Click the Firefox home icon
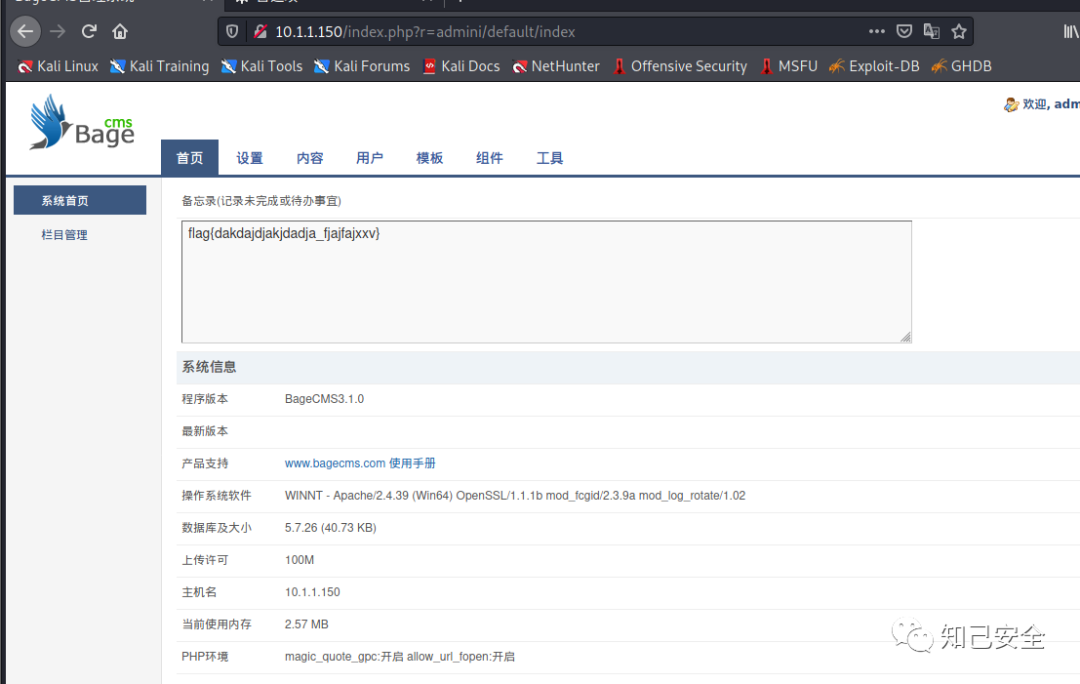This screenshot has height=684, width=1080. coord(119,31)
